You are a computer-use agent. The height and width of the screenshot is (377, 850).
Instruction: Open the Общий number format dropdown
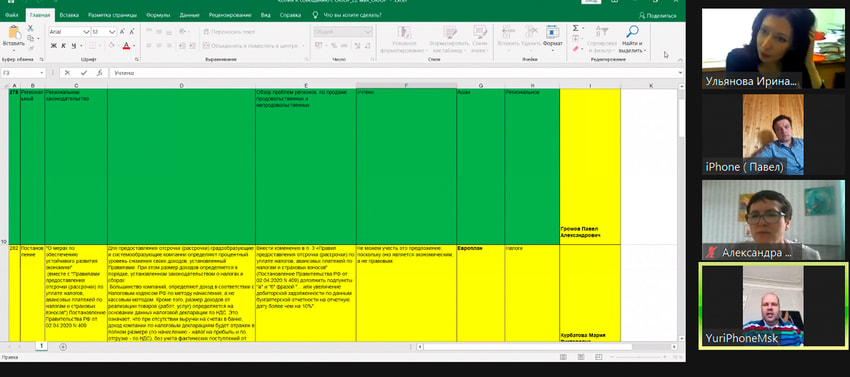pos(343,32)
